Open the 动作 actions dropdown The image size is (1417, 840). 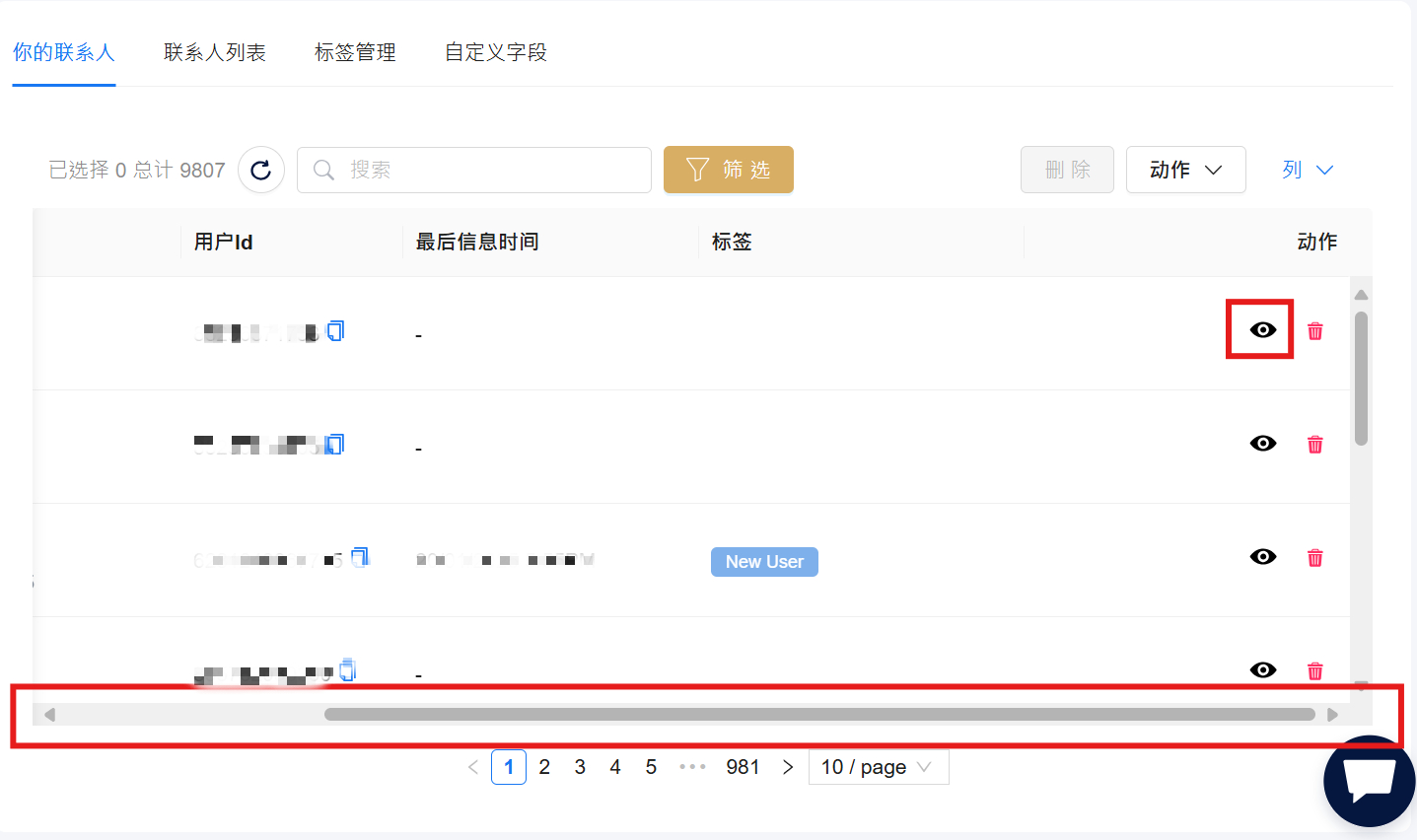1185,170
